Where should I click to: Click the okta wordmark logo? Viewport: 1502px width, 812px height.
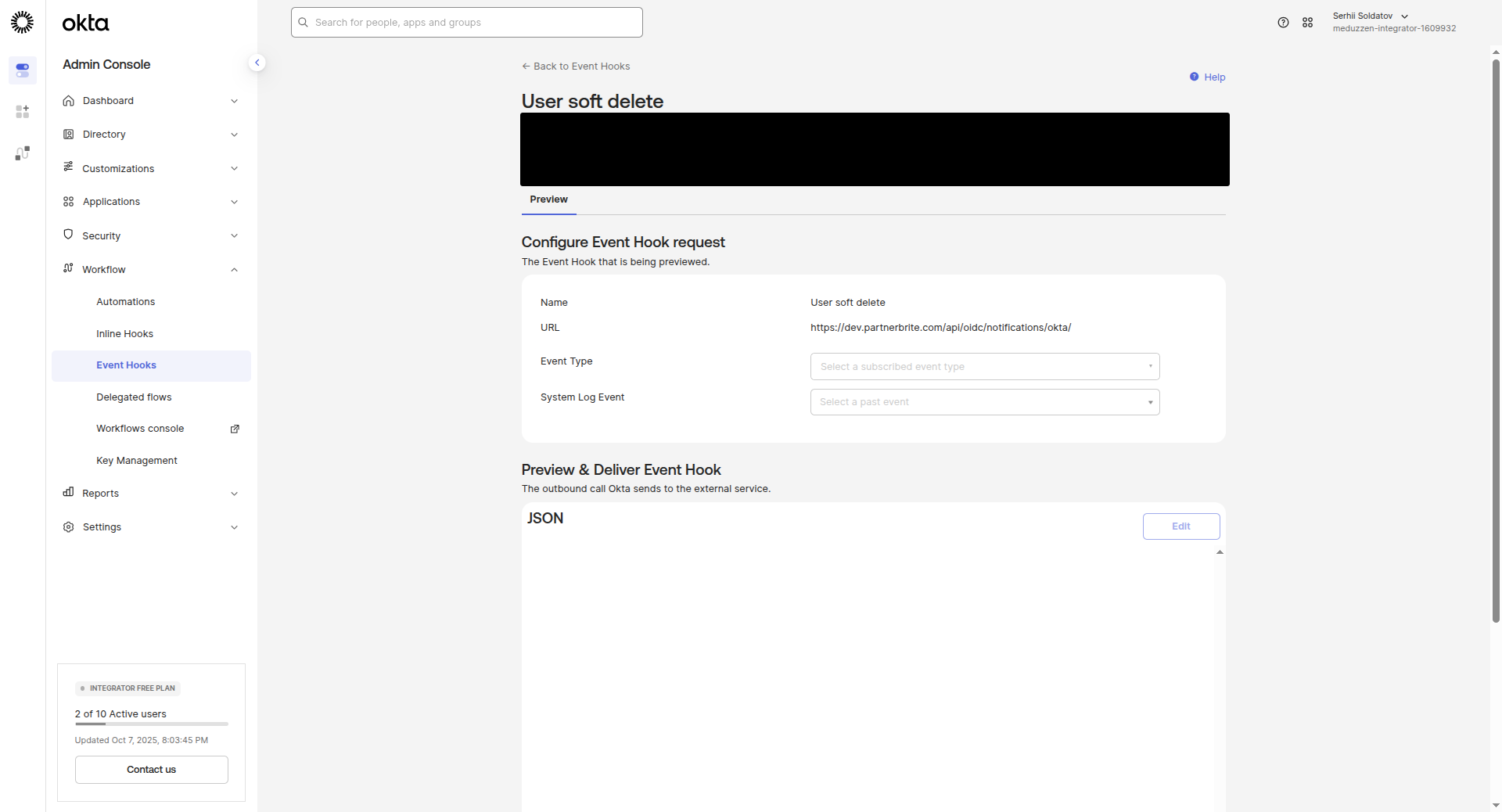pos(86,23)
